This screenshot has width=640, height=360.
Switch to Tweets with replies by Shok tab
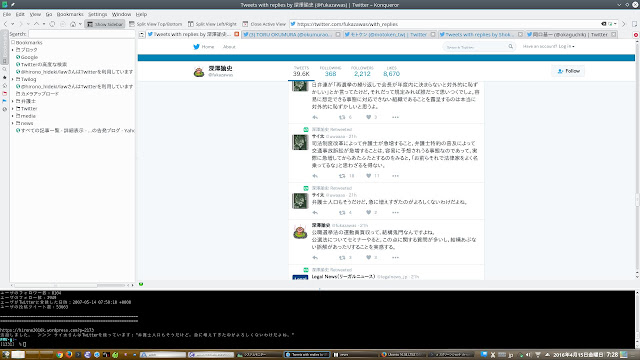pos(481,35)
